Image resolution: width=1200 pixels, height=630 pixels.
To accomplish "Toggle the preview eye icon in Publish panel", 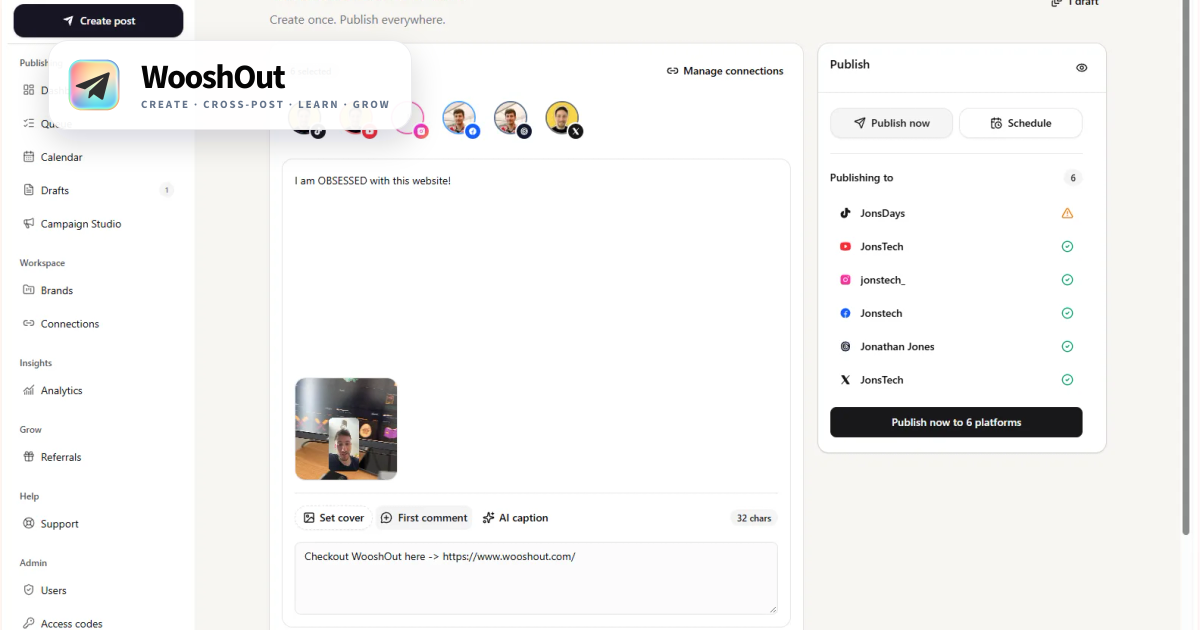I will [1081, 68].
